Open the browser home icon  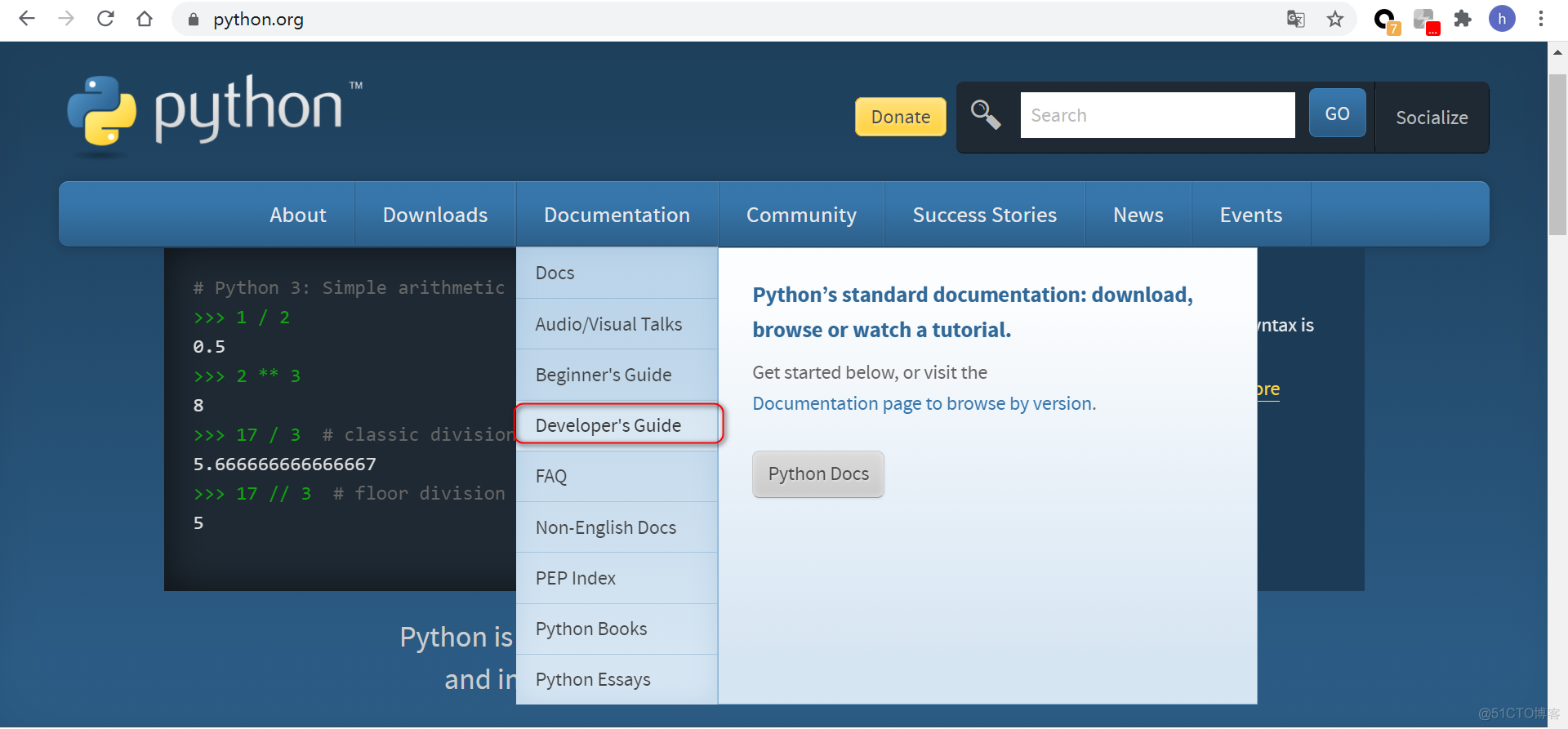145,19
